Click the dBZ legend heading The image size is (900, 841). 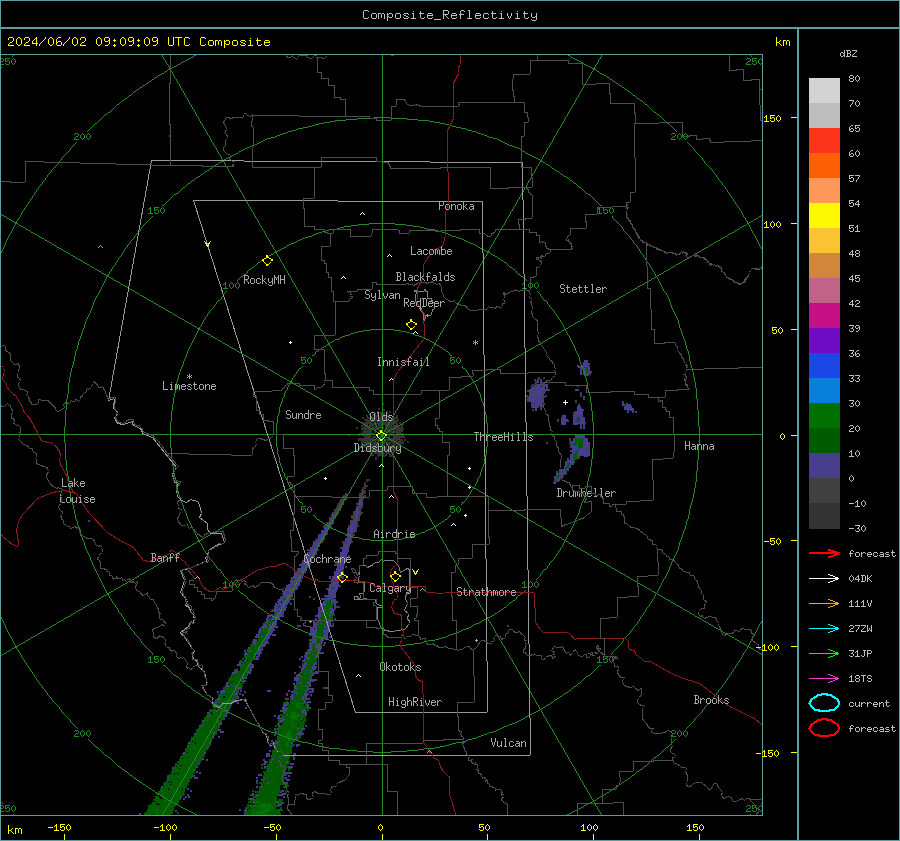coord(848,53)
